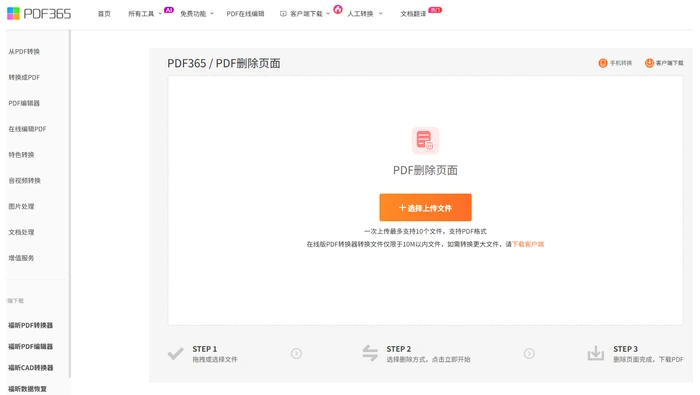Open the 福昕数据恢复 download link
This screenshot has width=700, height=395.
tap(27, 389)
